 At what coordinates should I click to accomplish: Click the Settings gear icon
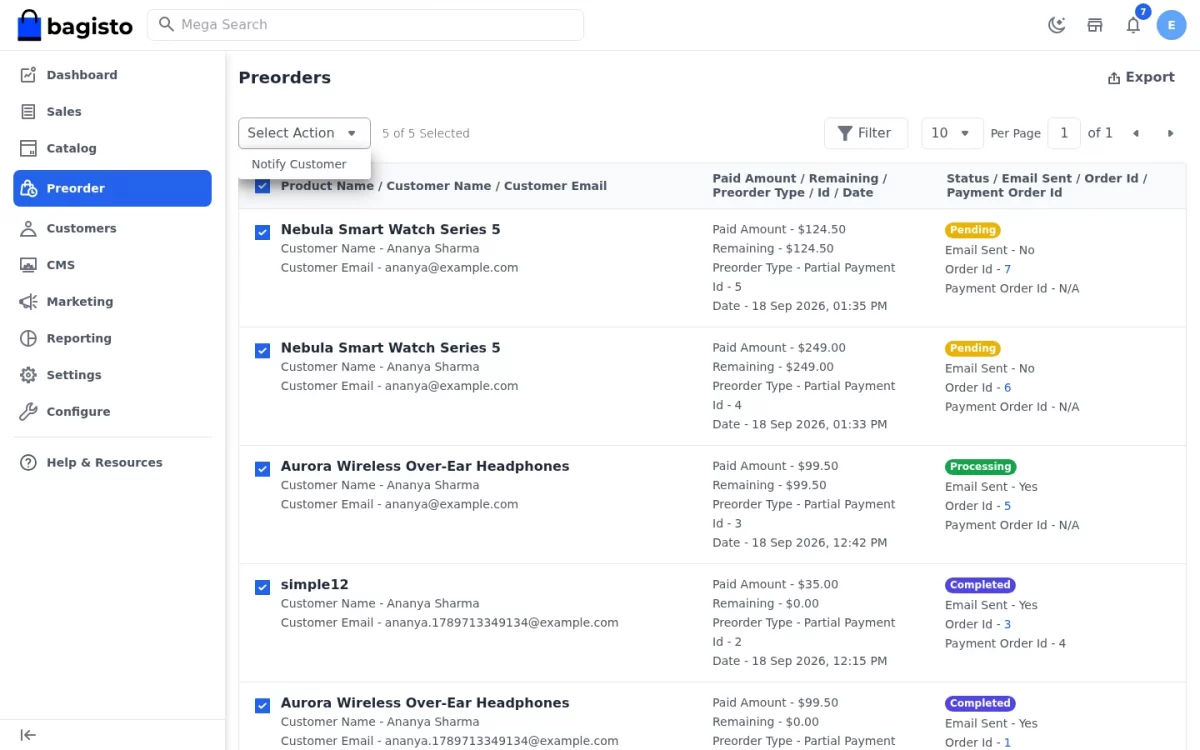[x=28, y=375]
